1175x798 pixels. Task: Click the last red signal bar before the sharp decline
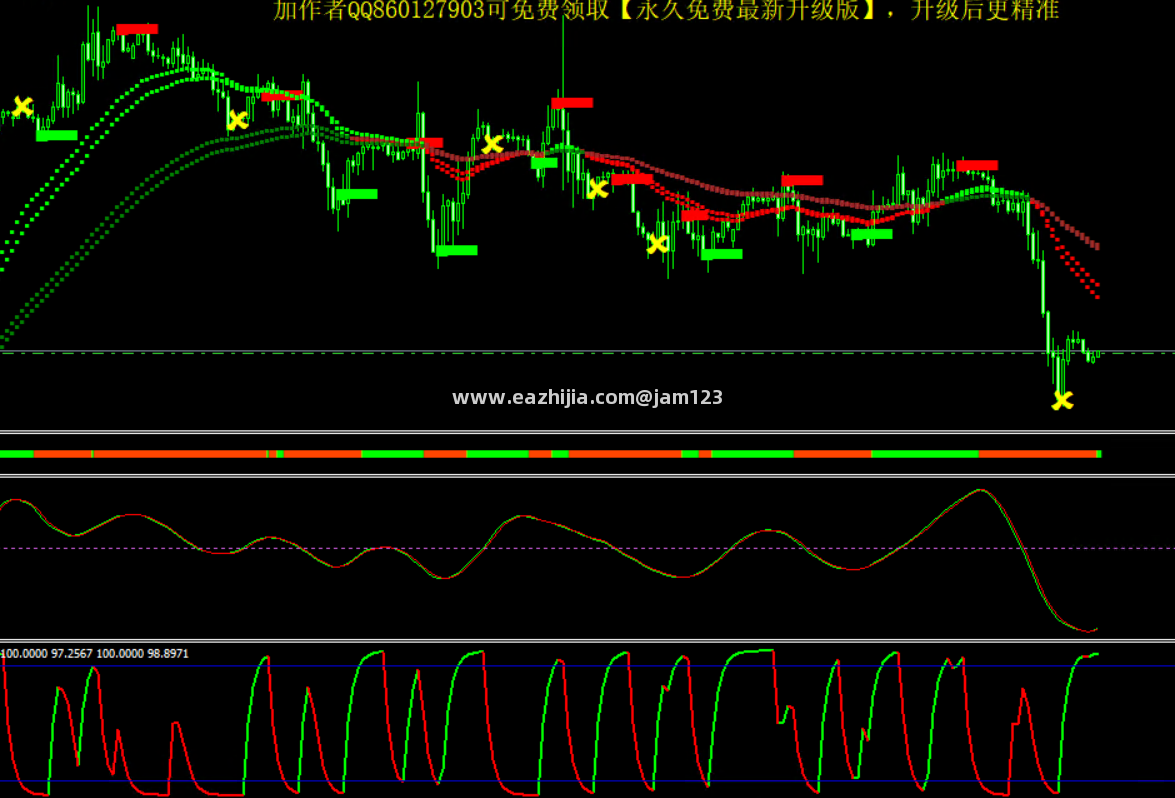coord(977,166)
